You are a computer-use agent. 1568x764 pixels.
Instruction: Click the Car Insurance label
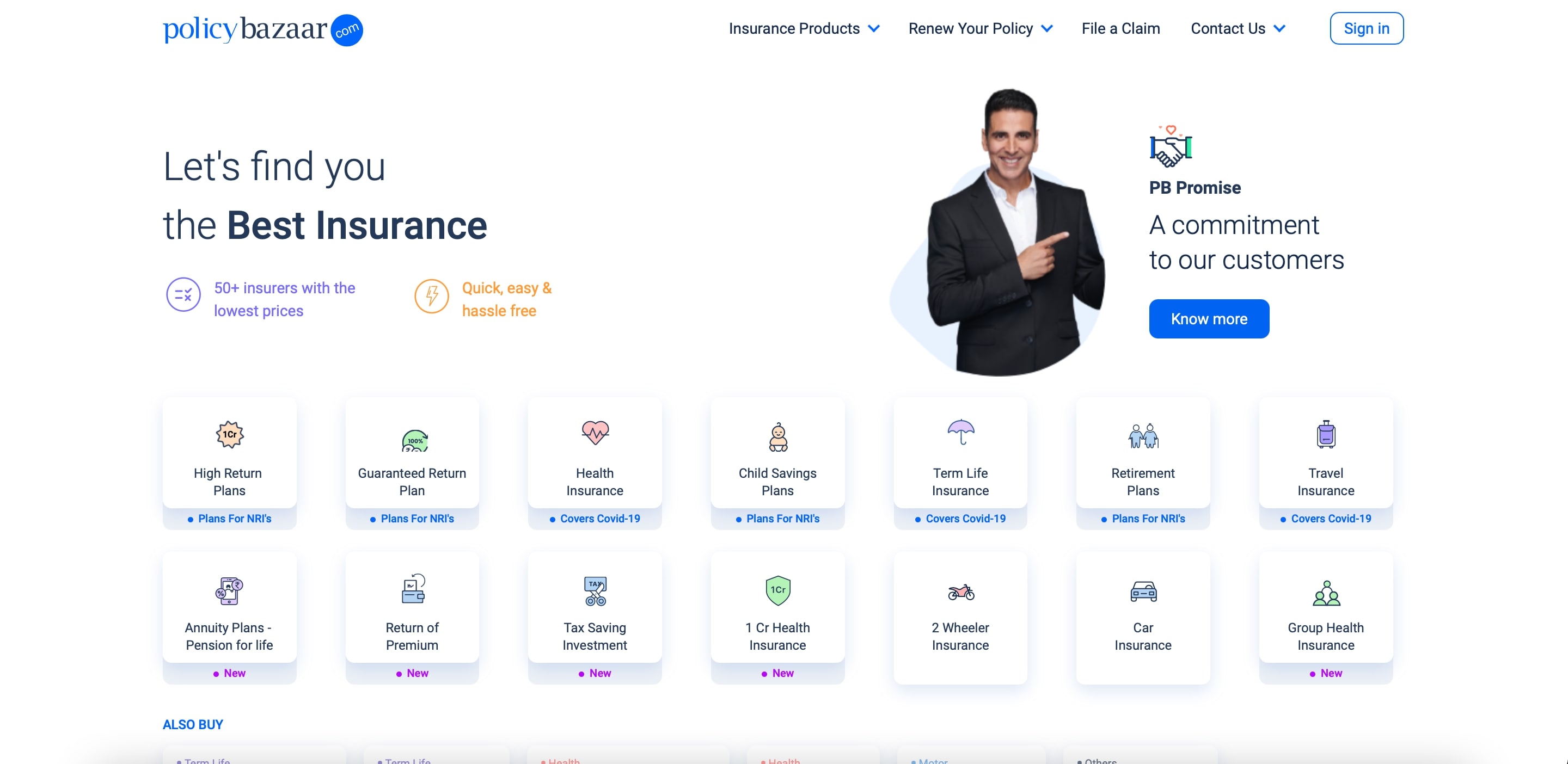click(1143, 636)
